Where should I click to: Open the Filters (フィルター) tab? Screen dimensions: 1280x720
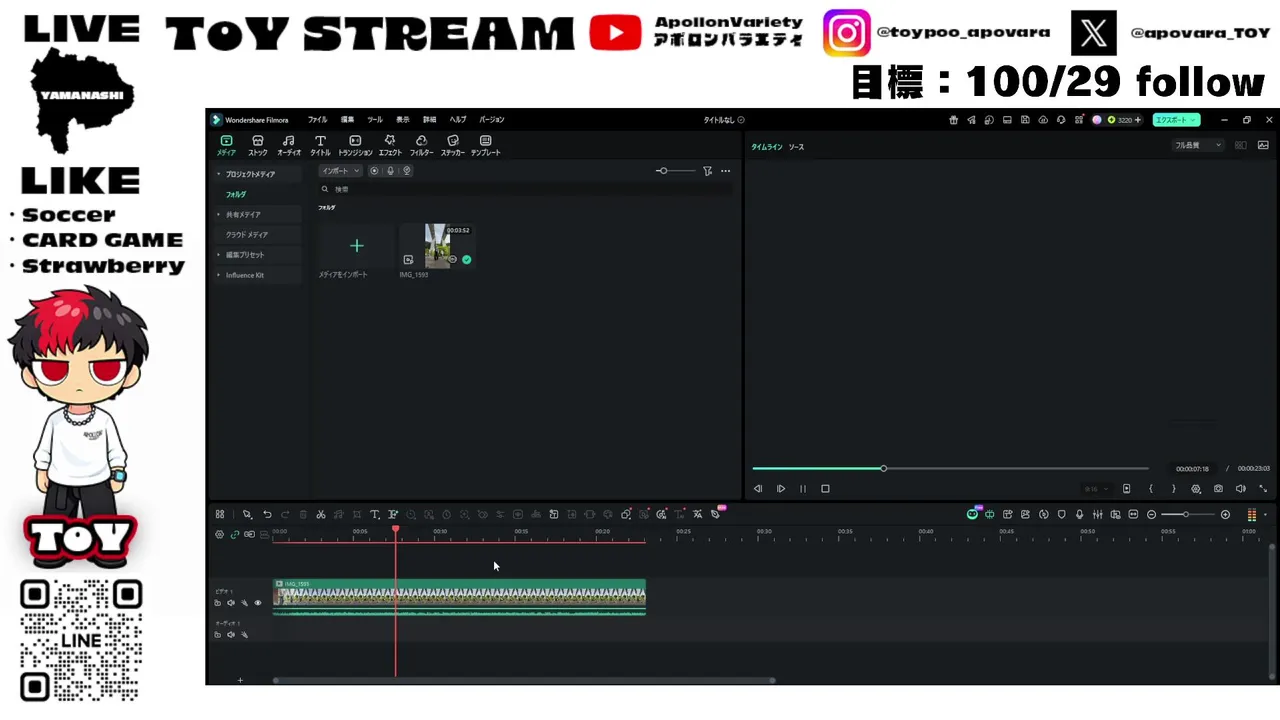(x=421, y=146)
